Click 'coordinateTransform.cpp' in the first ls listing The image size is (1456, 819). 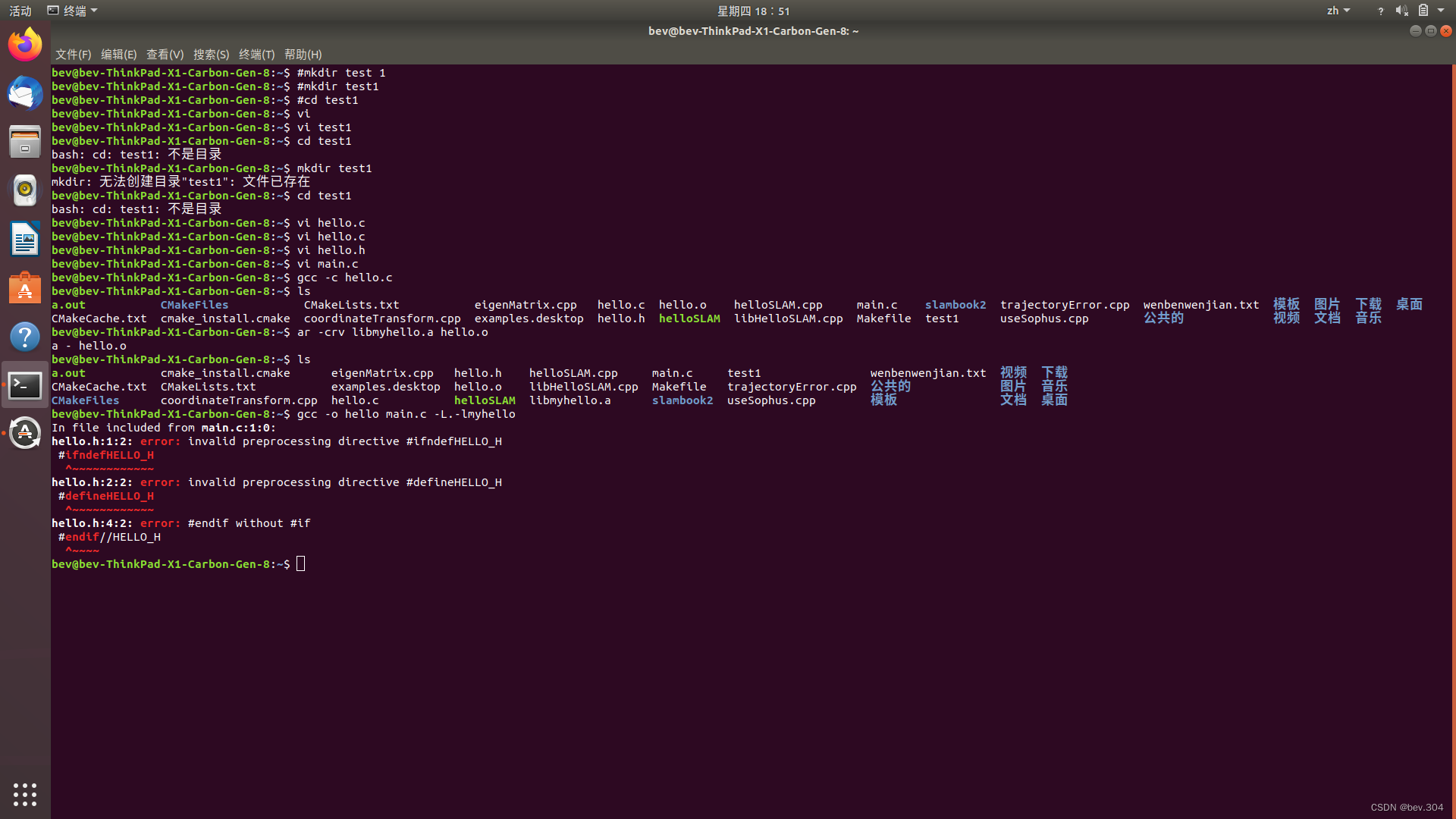[x=382, y=318]
